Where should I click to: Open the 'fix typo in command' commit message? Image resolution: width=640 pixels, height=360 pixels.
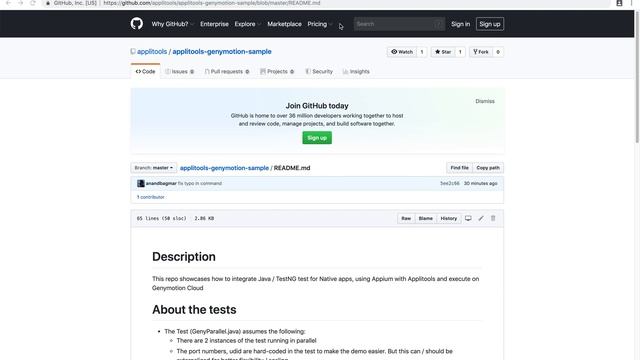[x=200, y=183]
